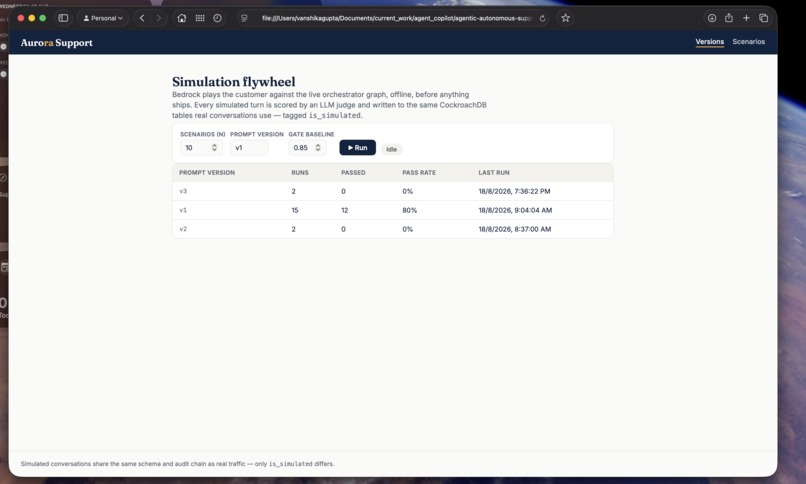806x484 pixels.
Task: Click the is_simulated code text in footer
Action: click(290, 464)
